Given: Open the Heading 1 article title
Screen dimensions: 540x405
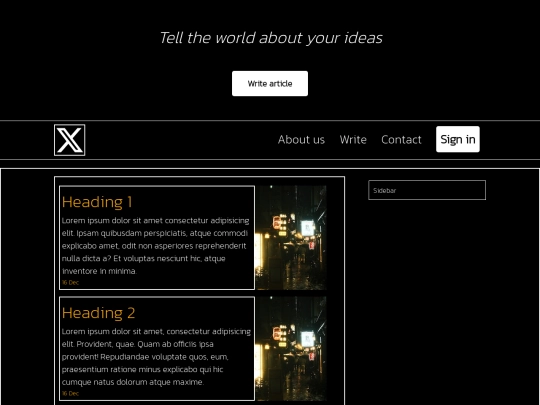Looking at the screenshot, I should pos(97,202).
